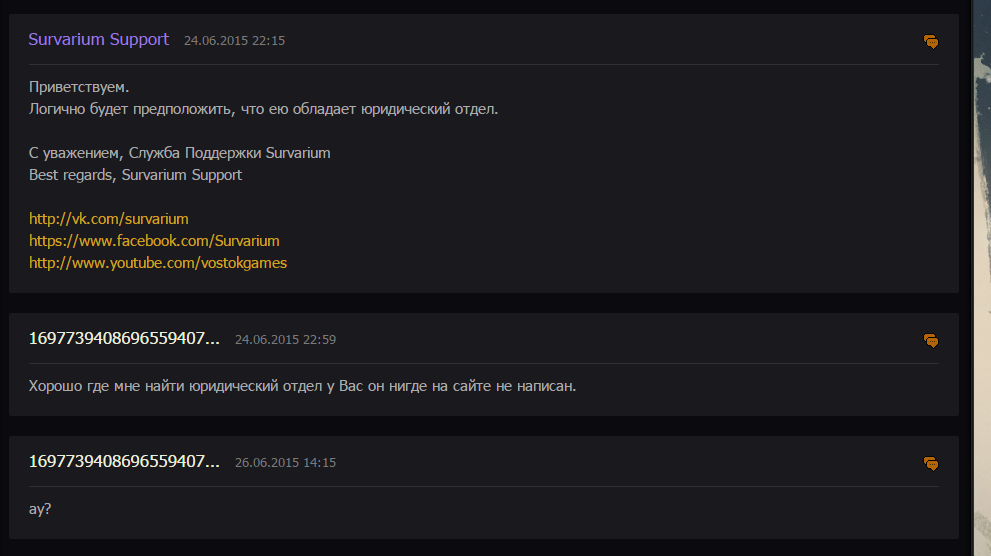Click the divider line under the Survarium Support header
991x556 pixels.
click(483, 65)
